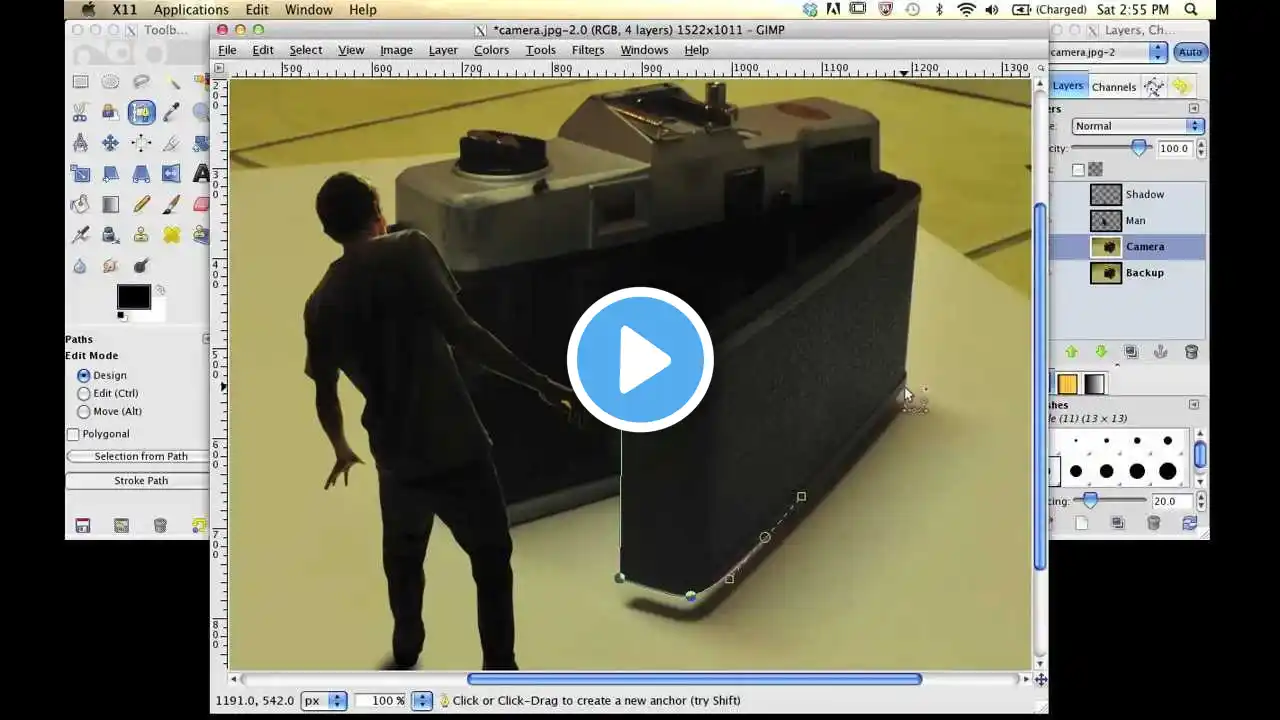Open the macOS Applications menu
Image resolution: width=1280 pixels, height=720 pixels.
click(x=191, y=10)
